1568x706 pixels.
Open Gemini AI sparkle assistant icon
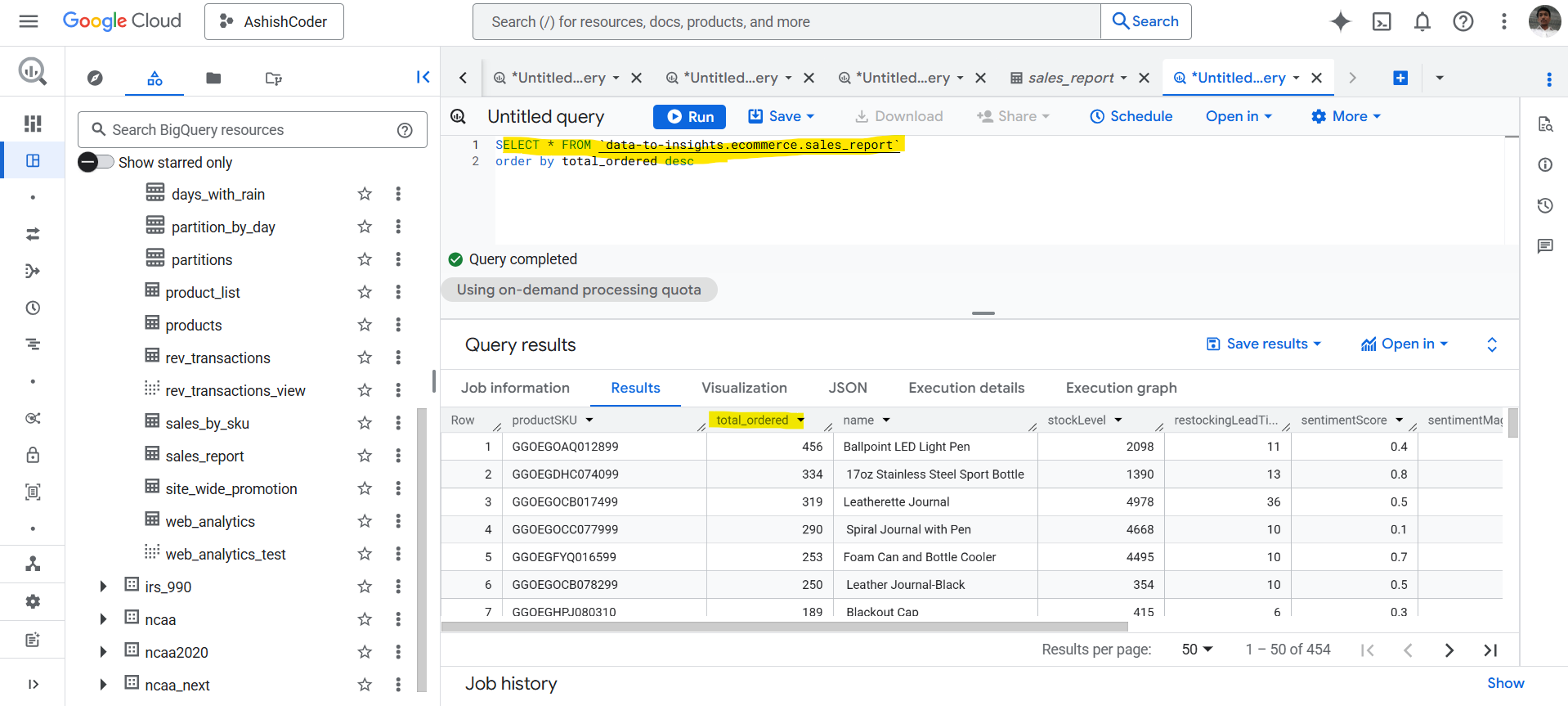tap(1340, 21)
